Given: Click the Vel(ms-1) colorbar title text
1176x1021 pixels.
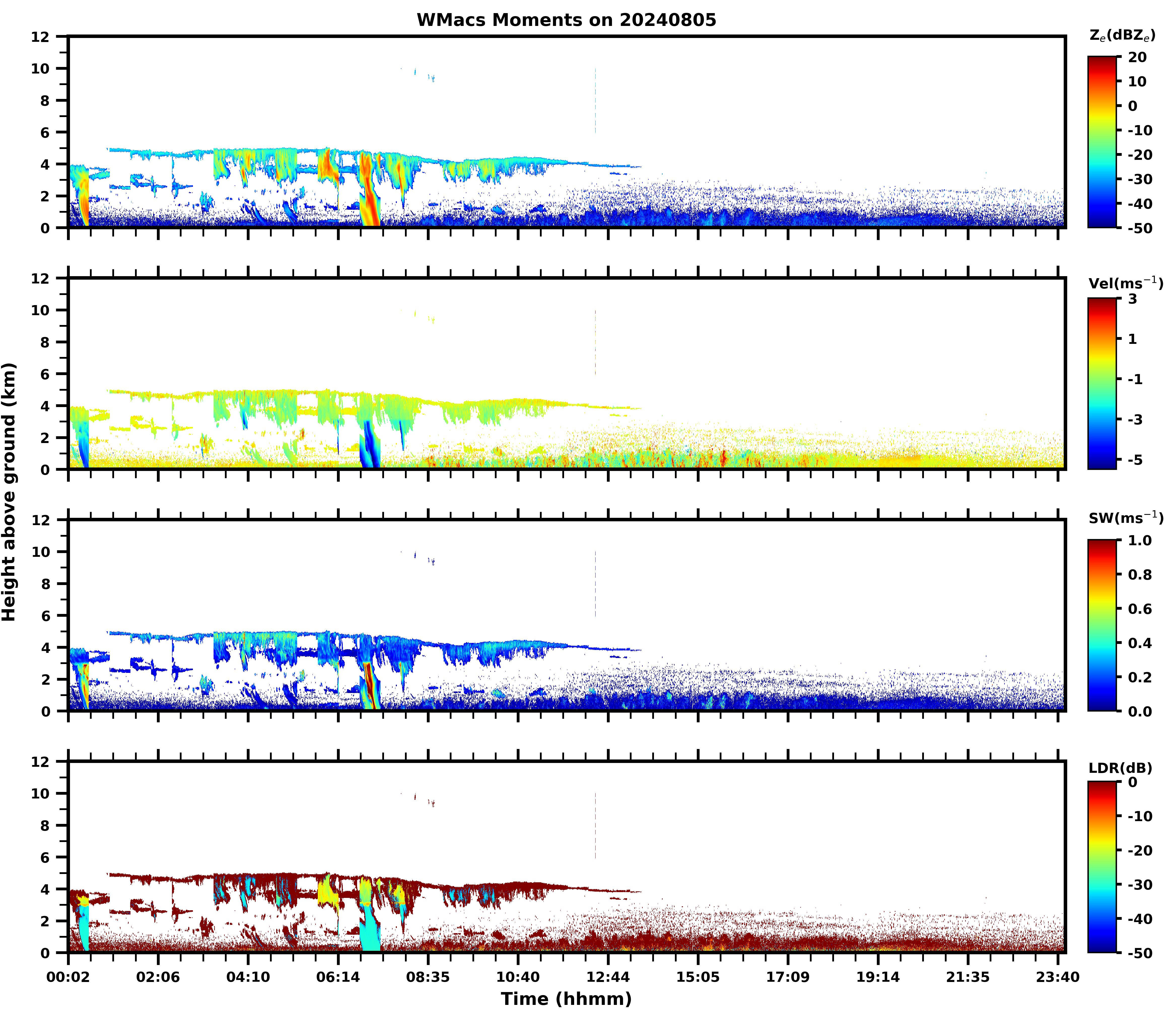Looking at the screenshot, I should coord(1125,283).
